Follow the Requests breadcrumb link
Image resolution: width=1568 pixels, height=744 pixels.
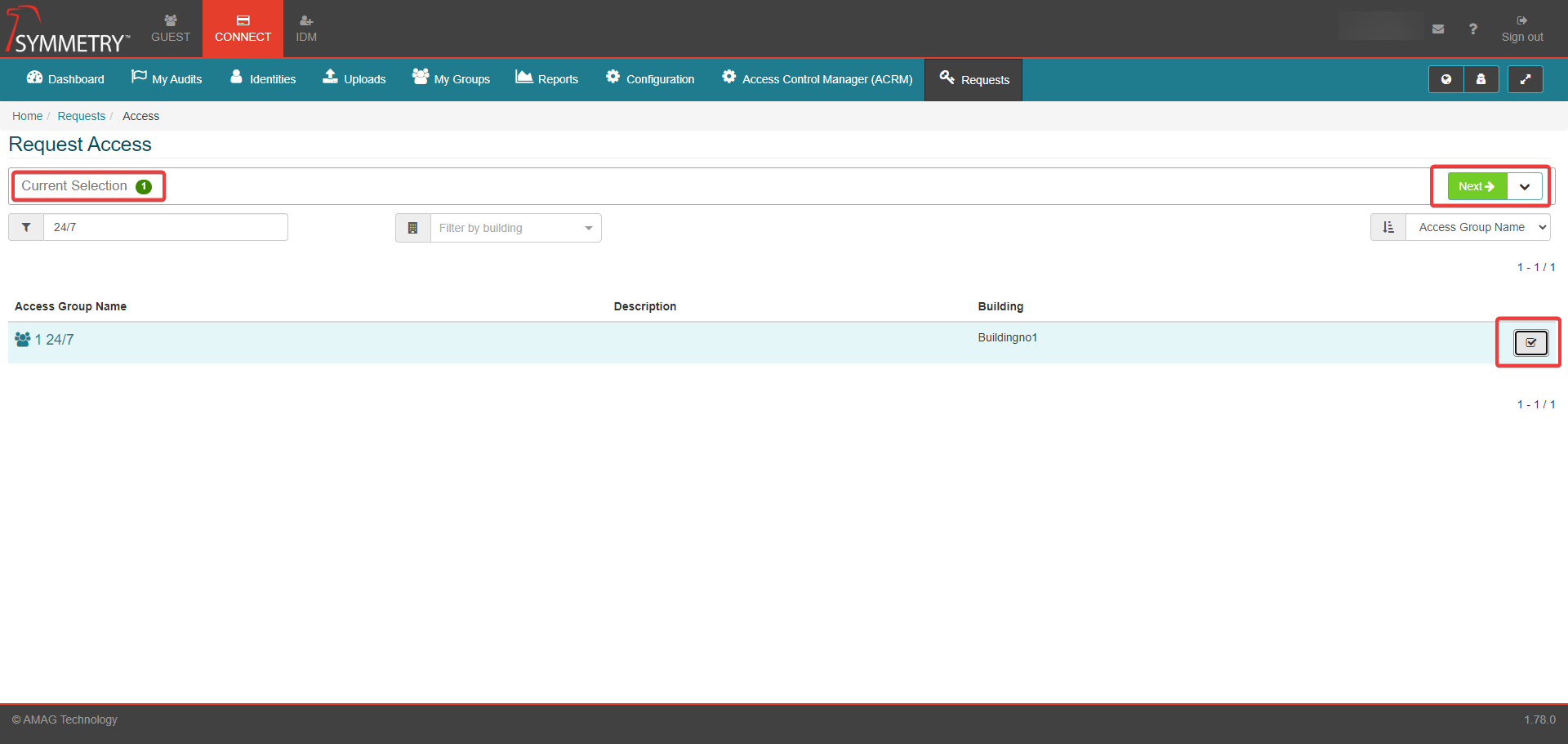point(81,116)
